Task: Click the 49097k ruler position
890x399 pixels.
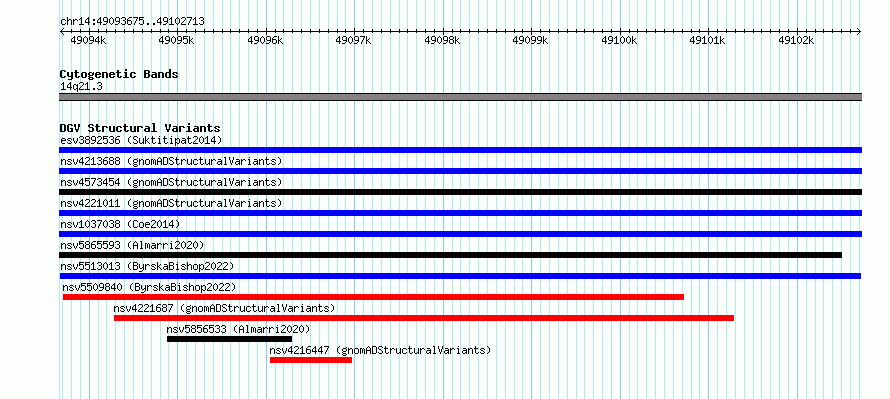Action: [x=354, y=41]
